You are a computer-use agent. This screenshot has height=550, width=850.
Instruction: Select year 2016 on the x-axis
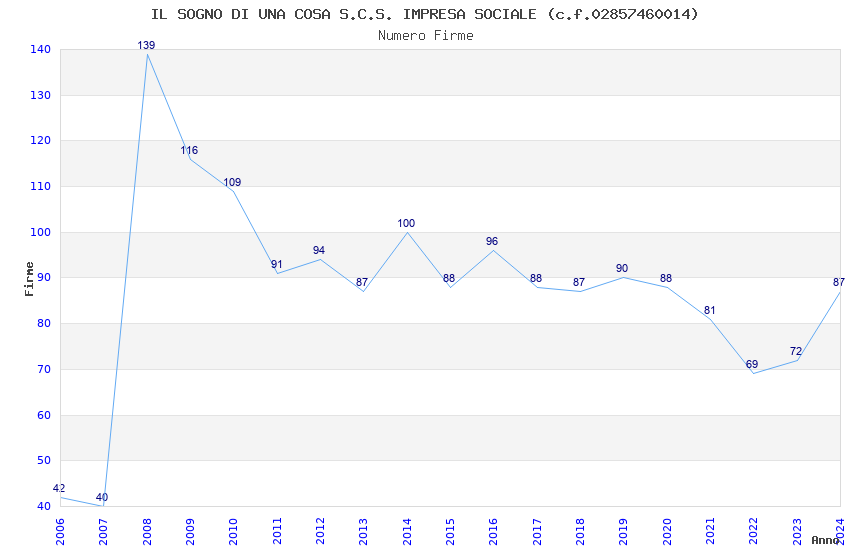point(493,531)
